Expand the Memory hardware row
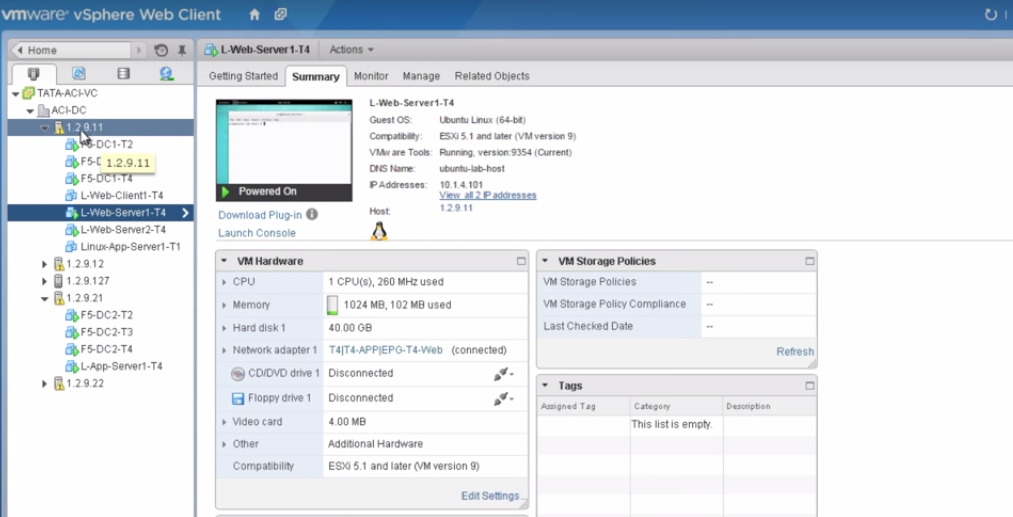Screen dimensions: 1013x517 tap(224, 305)
